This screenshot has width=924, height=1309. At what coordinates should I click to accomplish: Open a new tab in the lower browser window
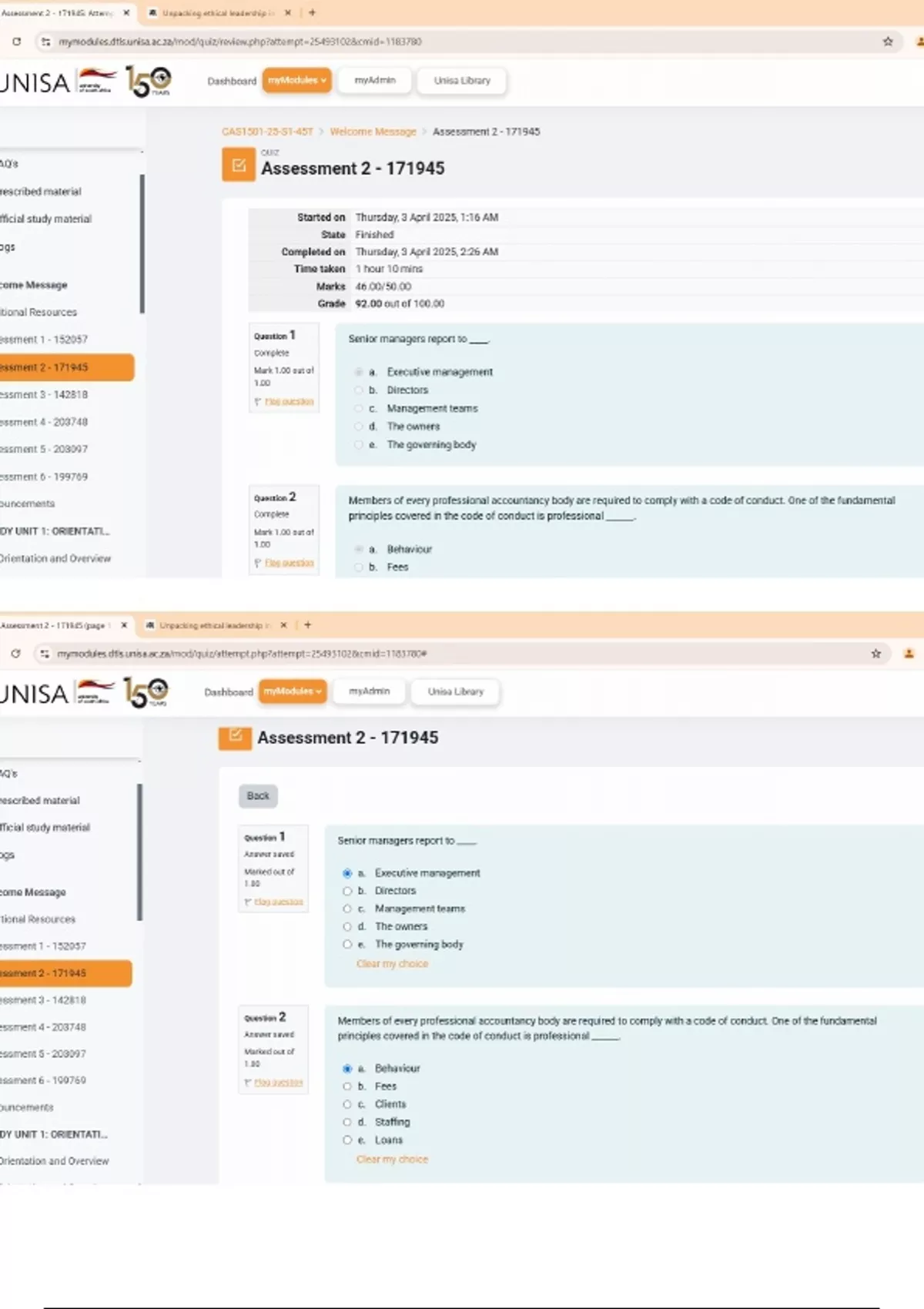click(308, 625)
